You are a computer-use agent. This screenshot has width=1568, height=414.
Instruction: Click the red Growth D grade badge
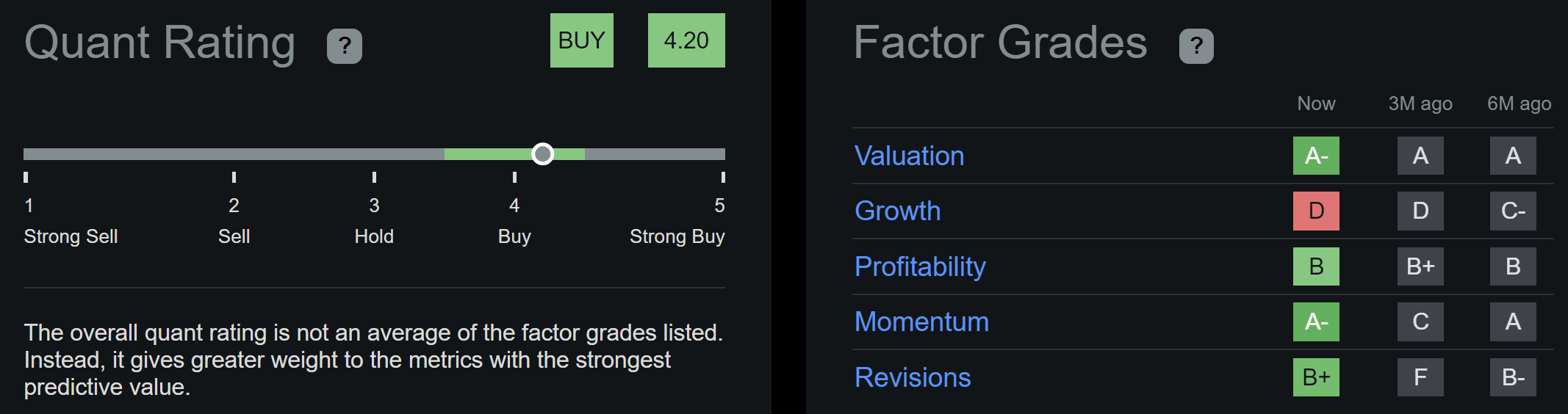click(x=1316, y=211)
